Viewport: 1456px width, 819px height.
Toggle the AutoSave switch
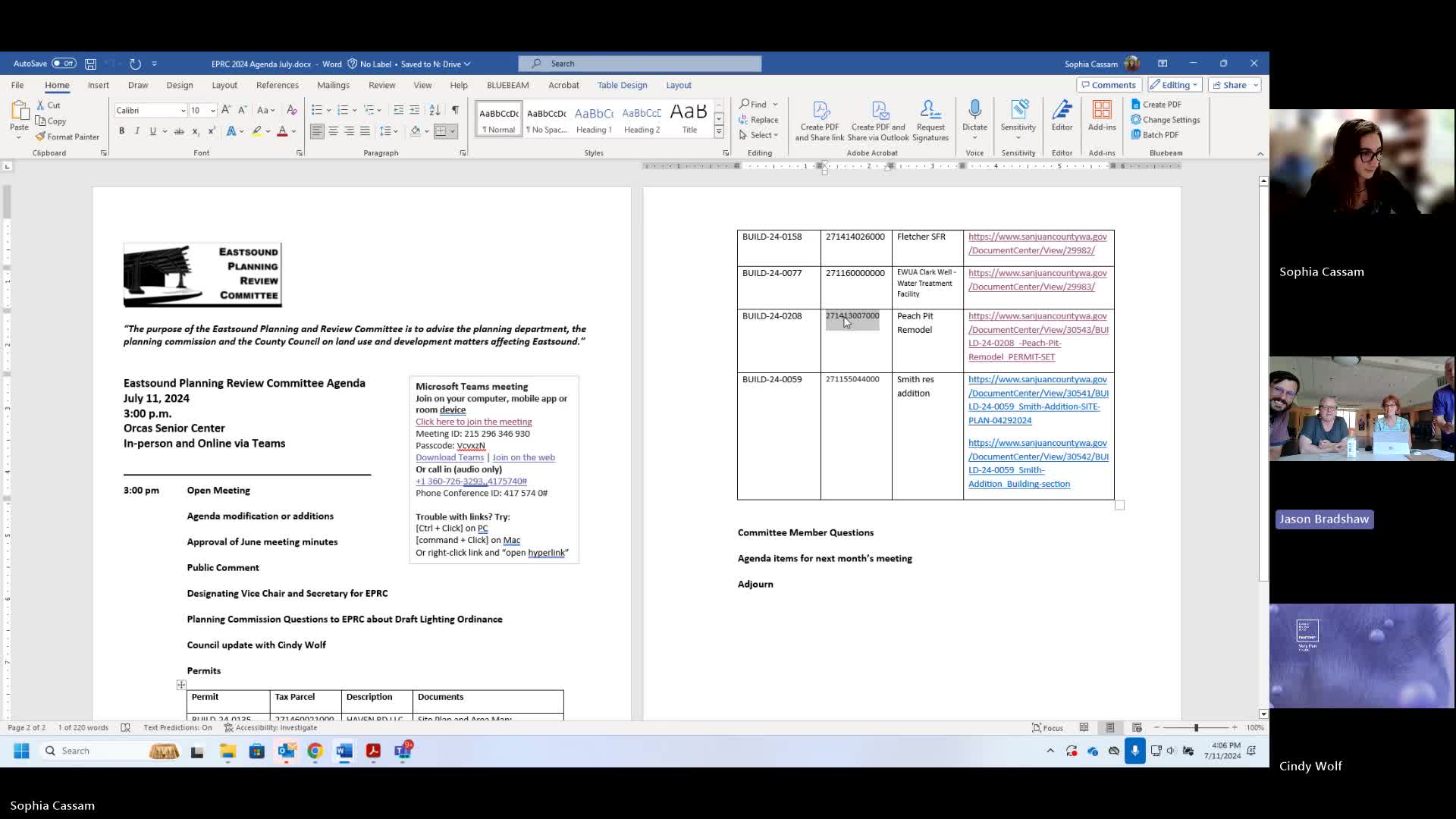64,64
